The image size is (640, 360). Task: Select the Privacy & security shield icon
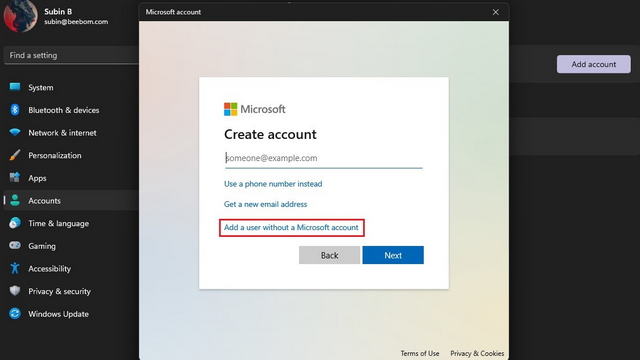(15, 291)
